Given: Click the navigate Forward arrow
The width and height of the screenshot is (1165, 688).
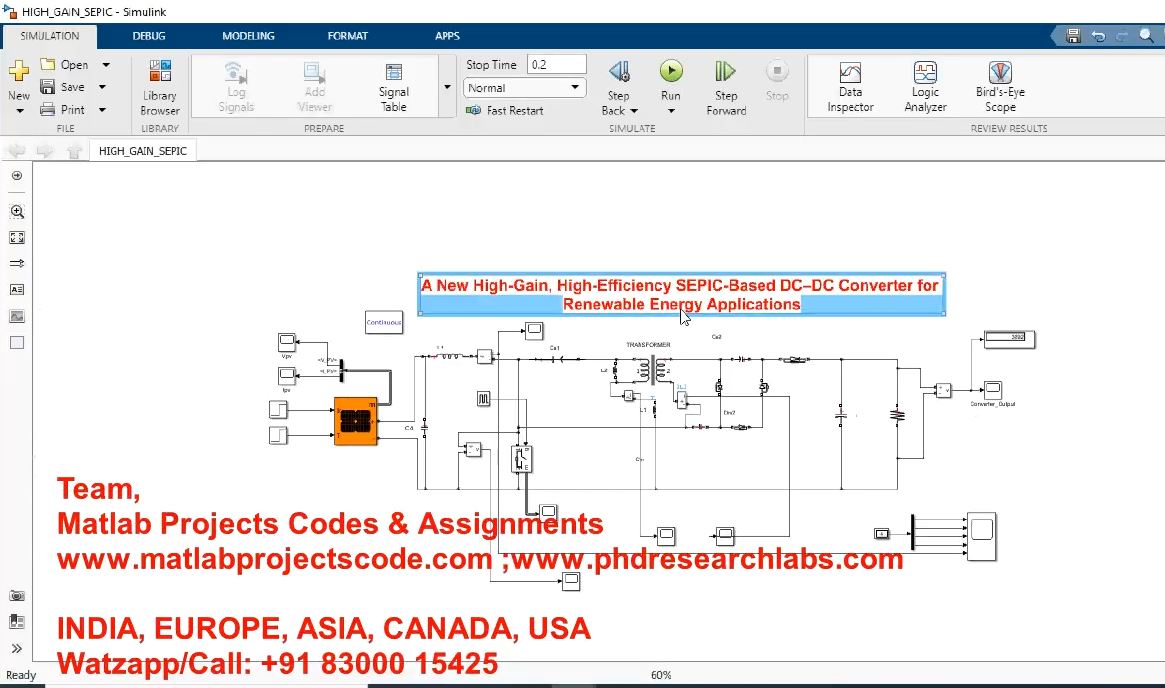Looking at the screenshot, I should point(45,151).
